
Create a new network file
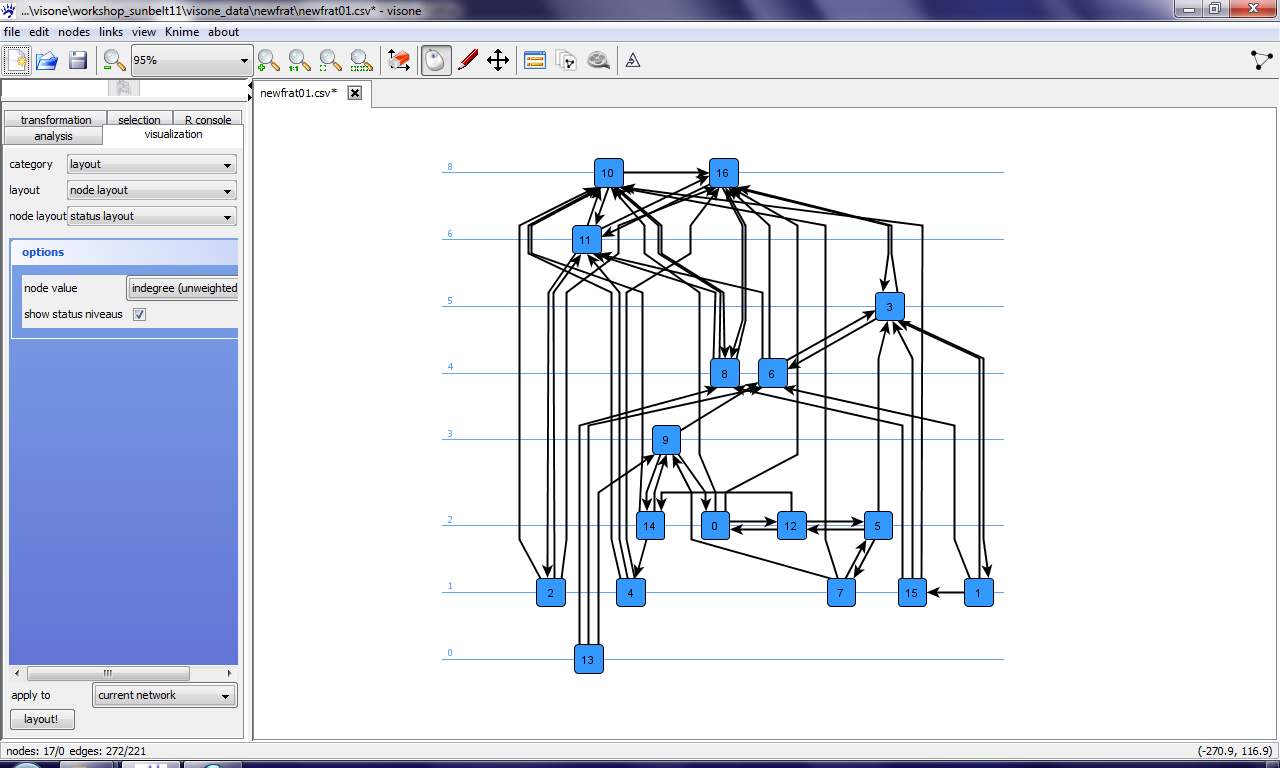point(17,61)
